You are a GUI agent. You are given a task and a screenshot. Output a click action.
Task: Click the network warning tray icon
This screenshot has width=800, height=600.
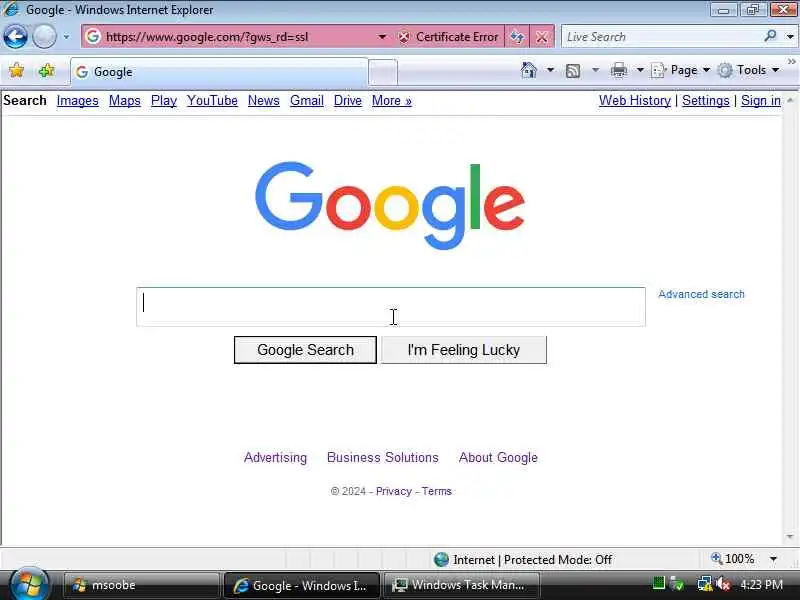(705, 584)
